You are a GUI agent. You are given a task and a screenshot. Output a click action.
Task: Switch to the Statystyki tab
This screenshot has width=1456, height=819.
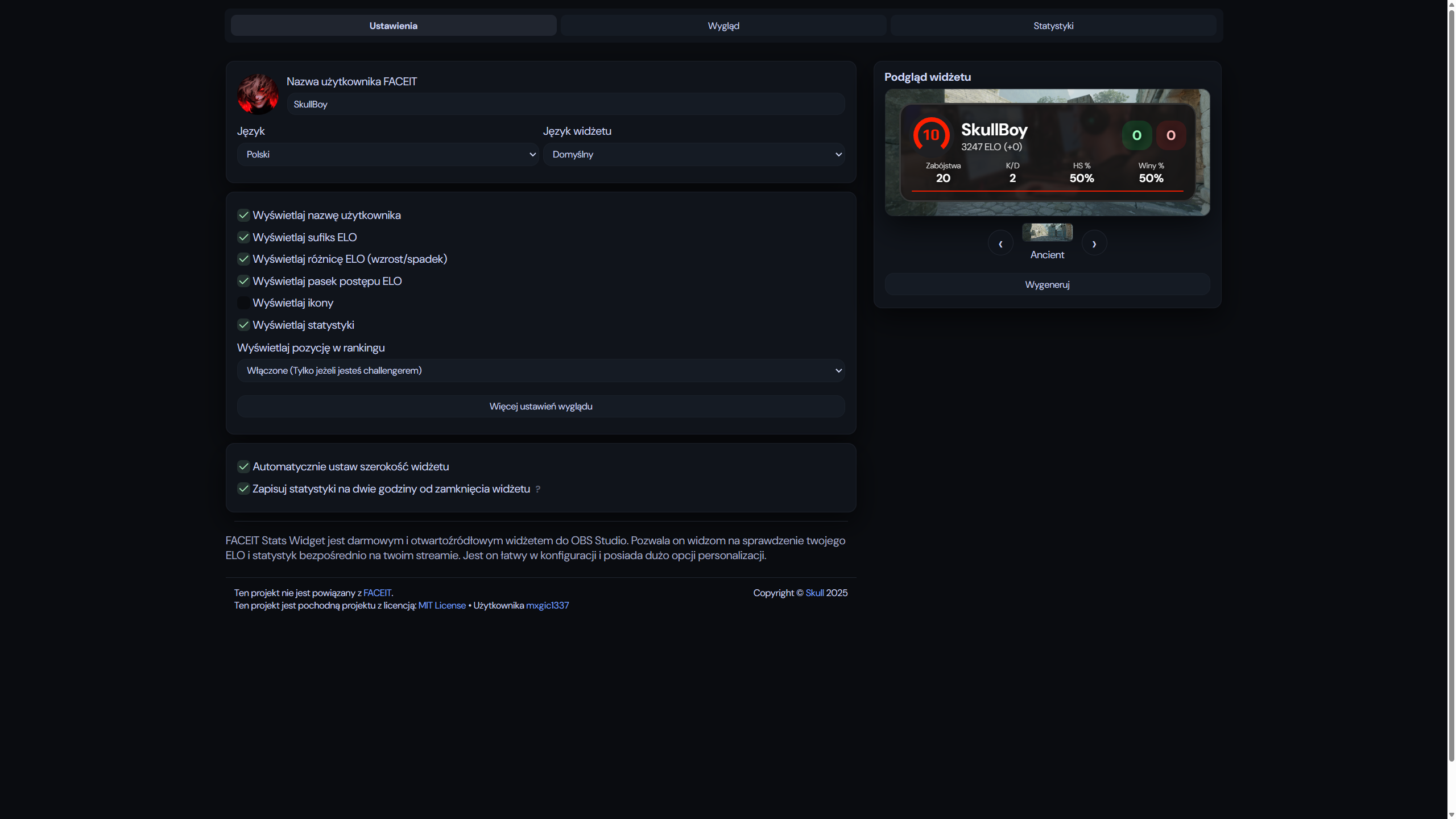pyautogui.click(x=1053, y=25)
